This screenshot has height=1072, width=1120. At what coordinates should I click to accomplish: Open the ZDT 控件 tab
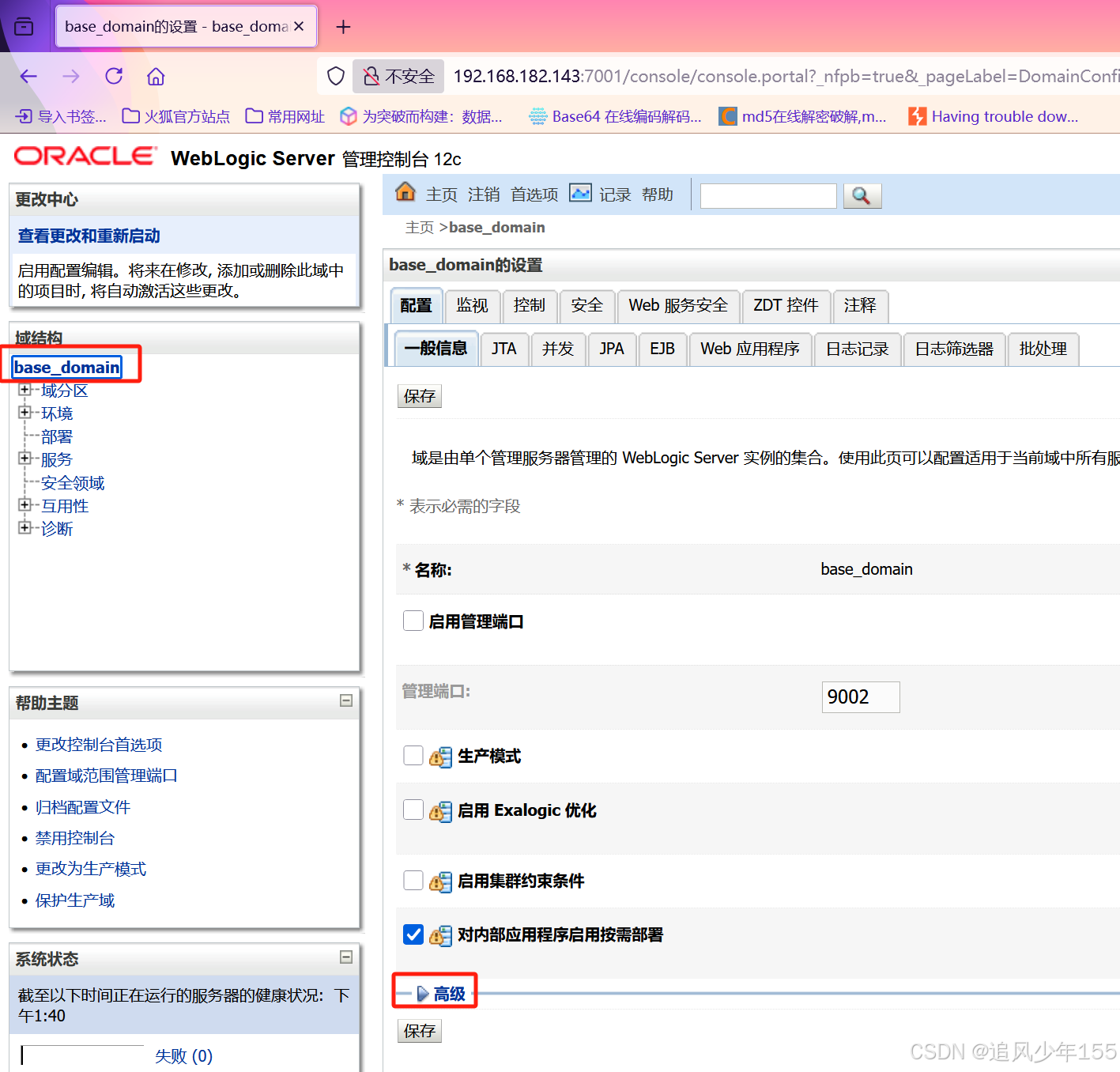786,306
